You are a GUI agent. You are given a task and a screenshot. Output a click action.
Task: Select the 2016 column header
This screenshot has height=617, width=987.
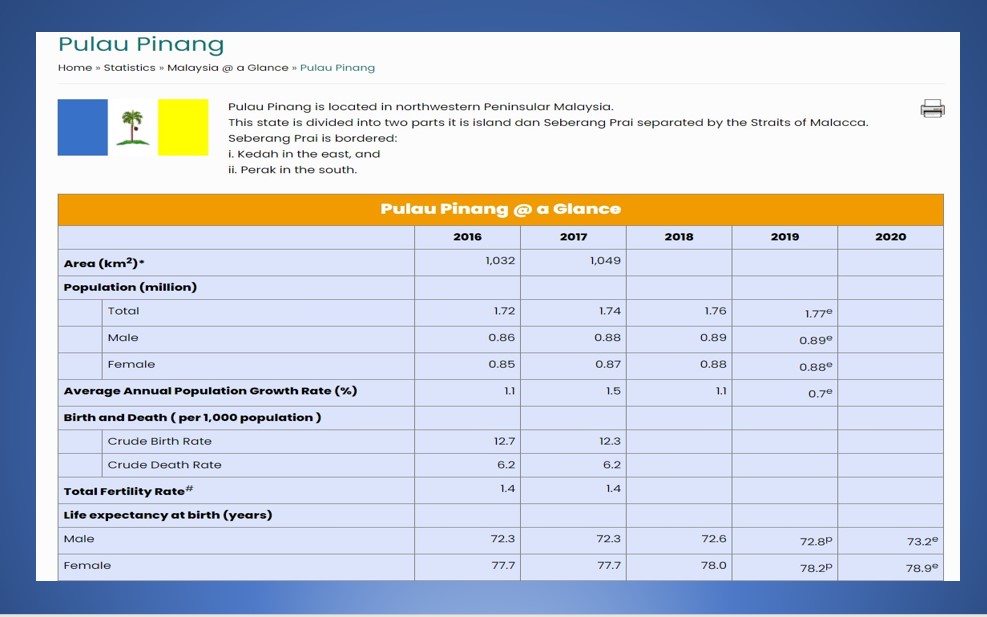click(x=467, y=237)
